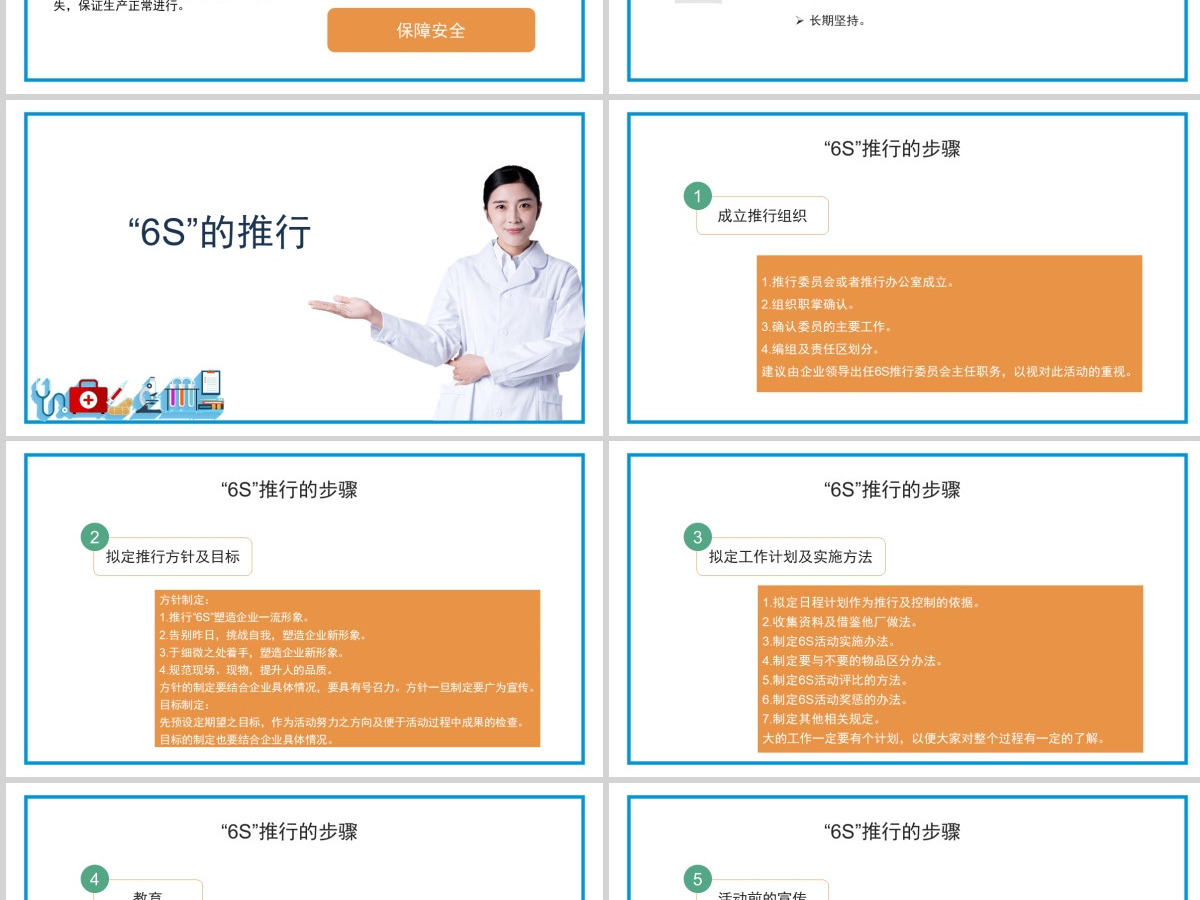Click text 目标制定: in step 2 slide
The image size is (1200, 900).
coord(184,705)
